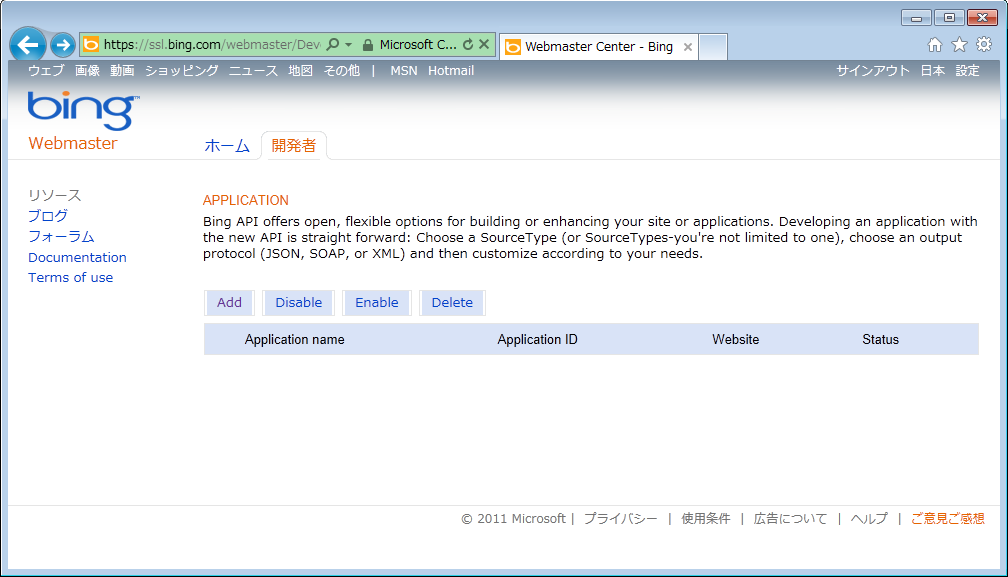Open the その他 menu in top bar
This screenshot has height=577, width=1008.
[341, 71]
